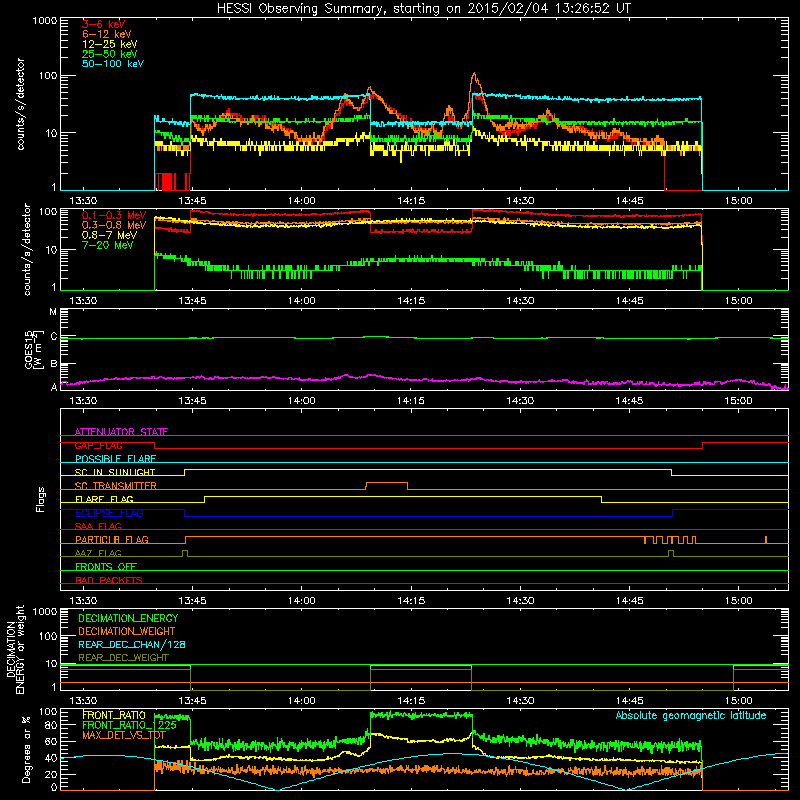The width and height of the screenshot is (800, 800).
Task: Click the 14:30 tick label under GOES plot
Action: tap(520, 401)
